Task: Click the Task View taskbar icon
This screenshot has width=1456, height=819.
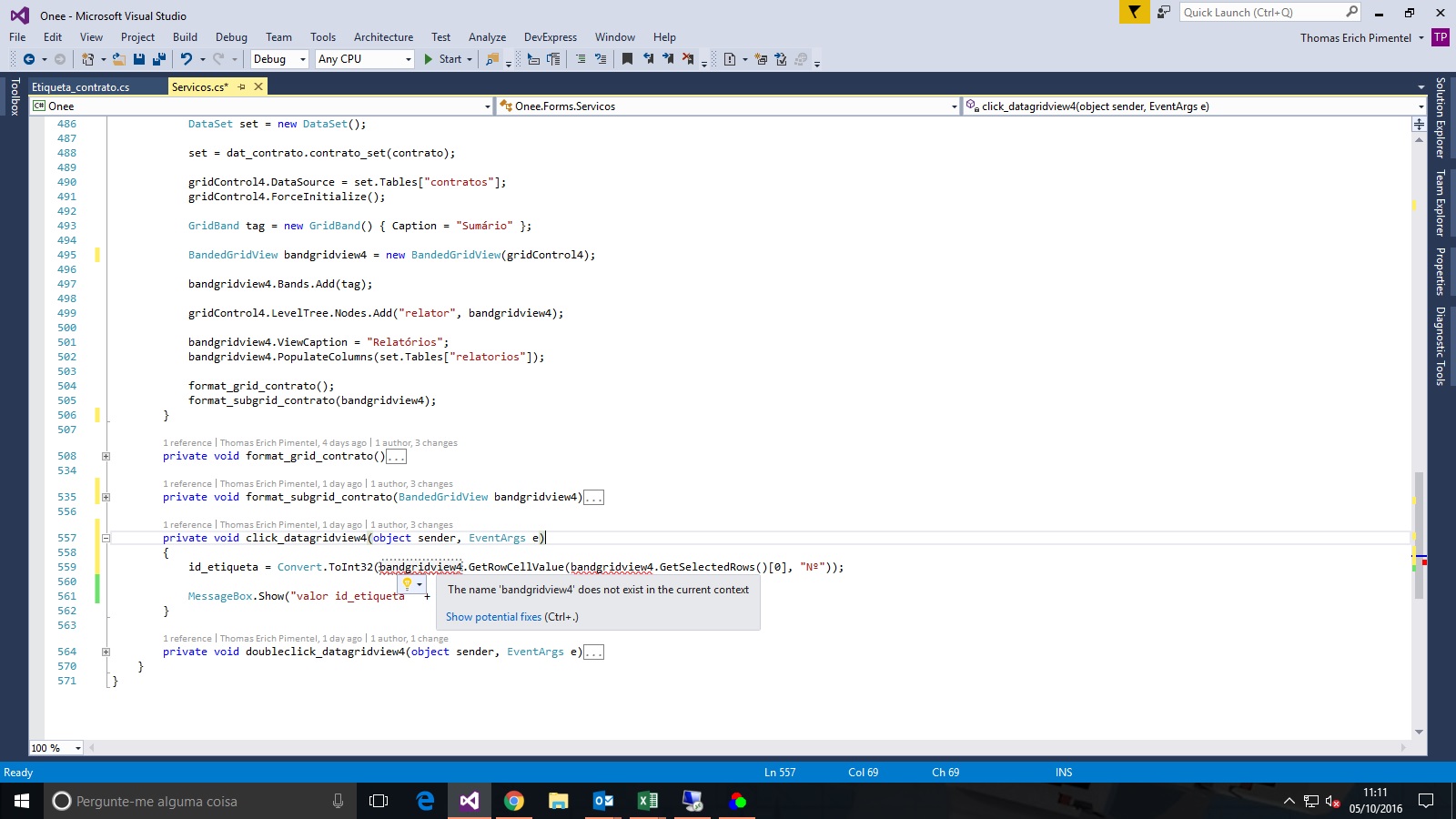Action: (x=379, y=801)
